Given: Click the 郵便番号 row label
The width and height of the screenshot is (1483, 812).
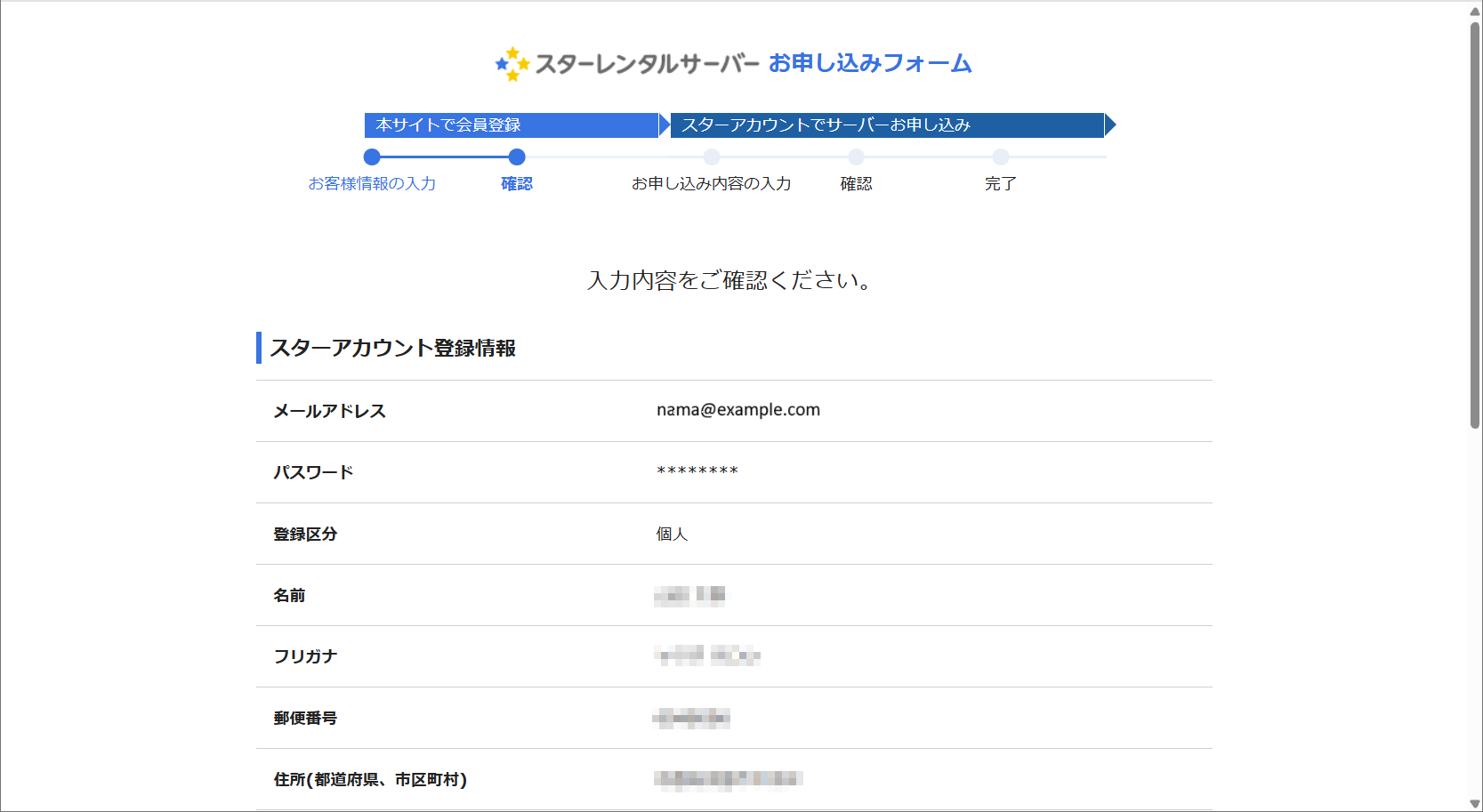Looking at the screenshot, I should pos(305,718).
